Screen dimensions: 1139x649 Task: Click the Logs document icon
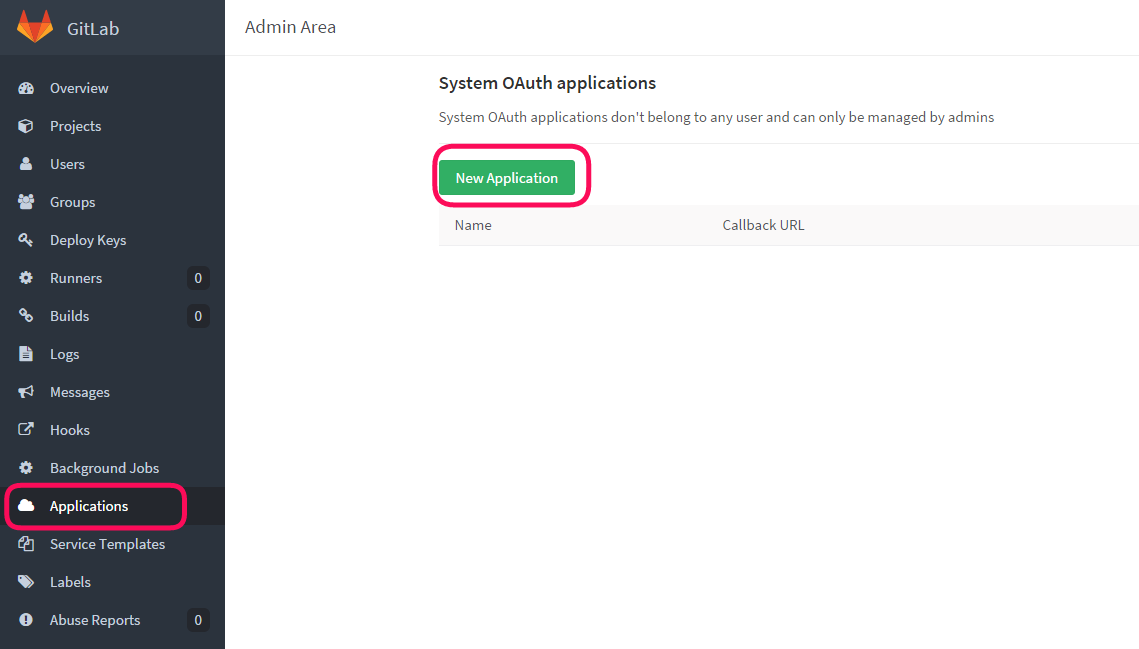pos(26,354)
